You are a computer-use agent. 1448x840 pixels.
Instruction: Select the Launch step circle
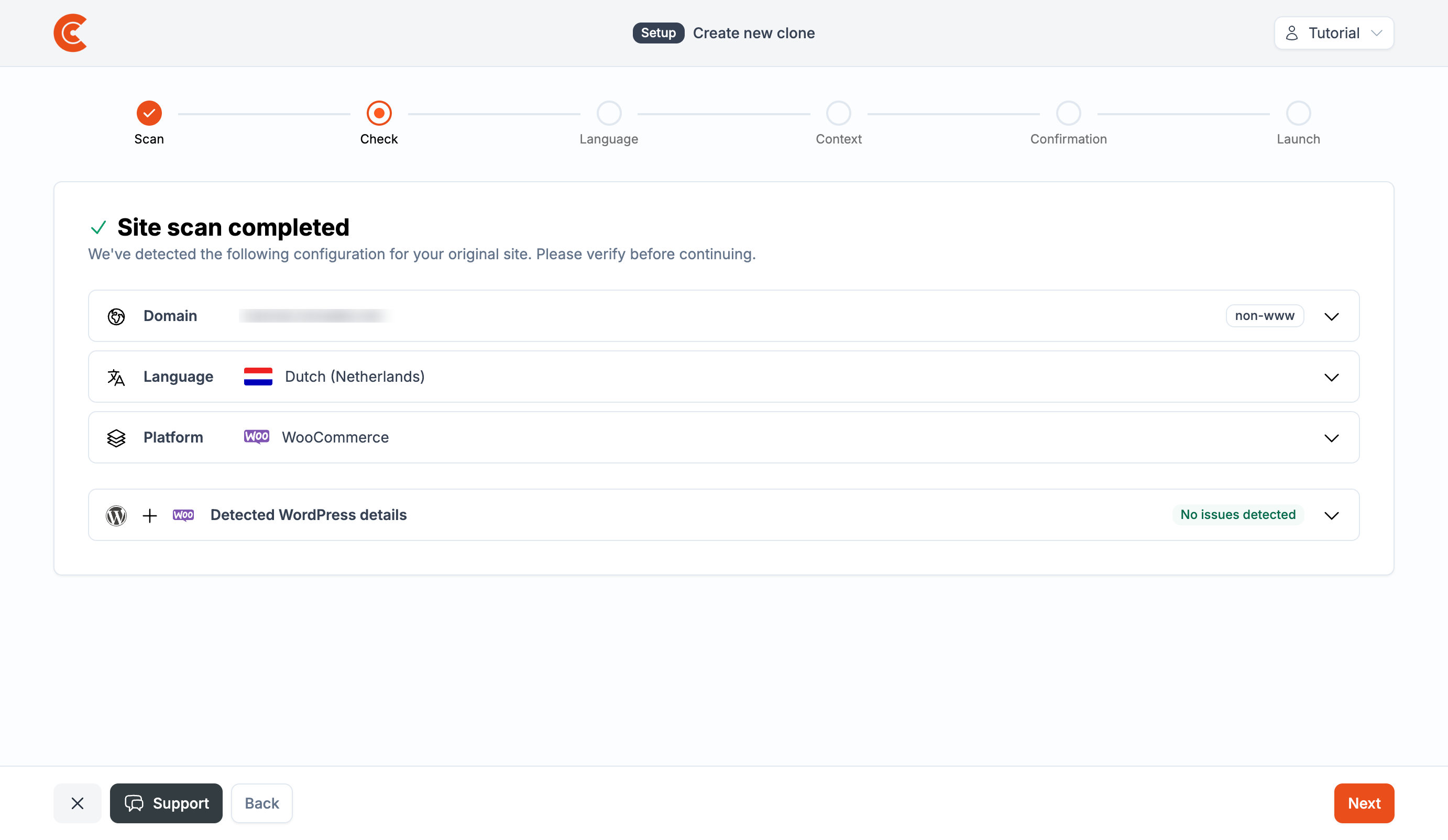[x=1298, y=113]
